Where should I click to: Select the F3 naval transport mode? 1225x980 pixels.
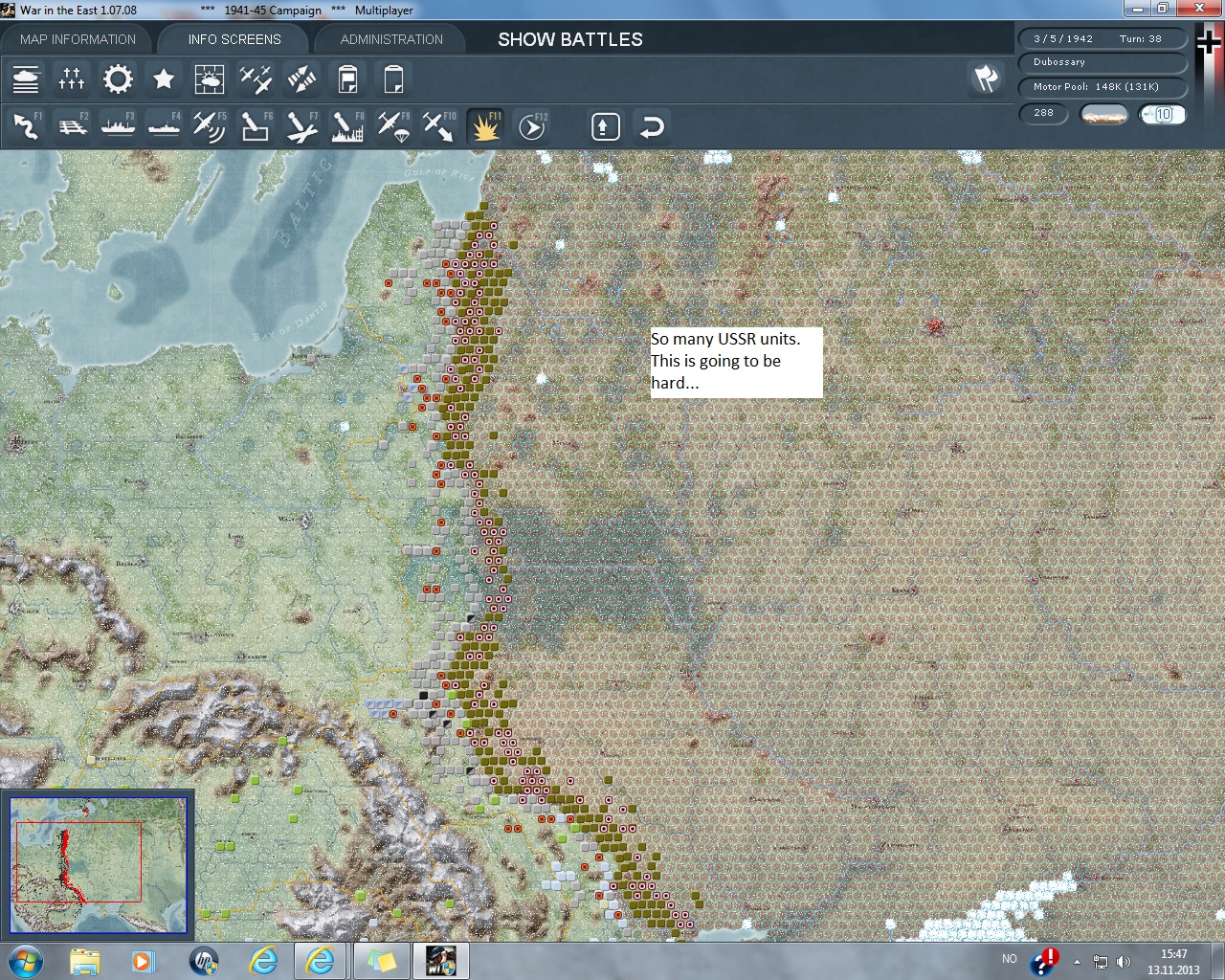pyautogui.click(x=118, y=126)
